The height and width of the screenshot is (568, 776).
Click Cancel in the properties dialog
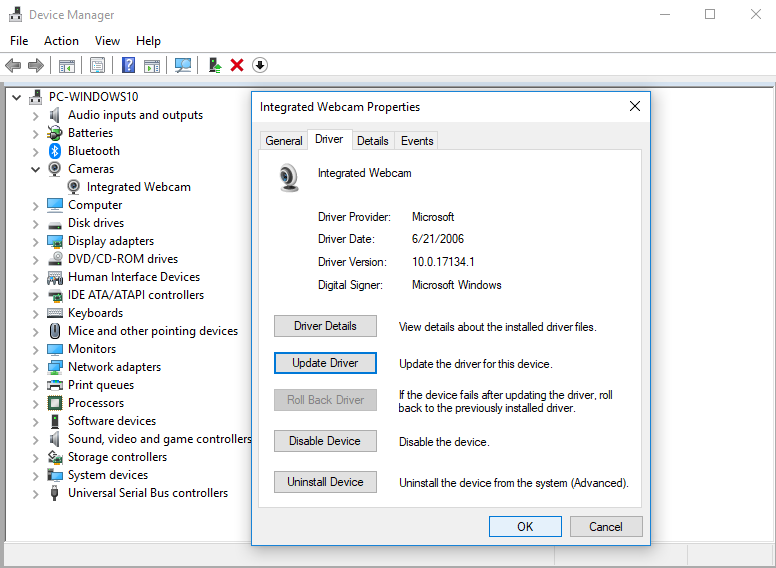tap(605, 527)
